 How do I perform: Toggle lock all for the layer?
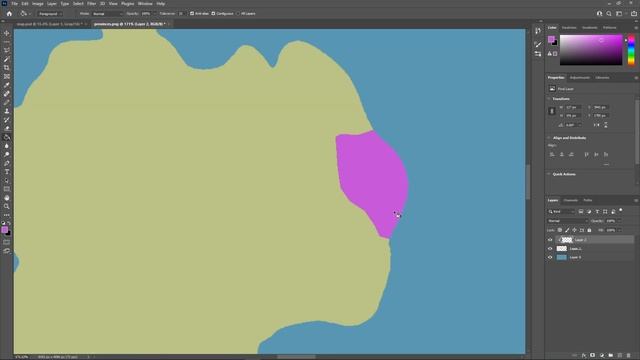(589, 230)
